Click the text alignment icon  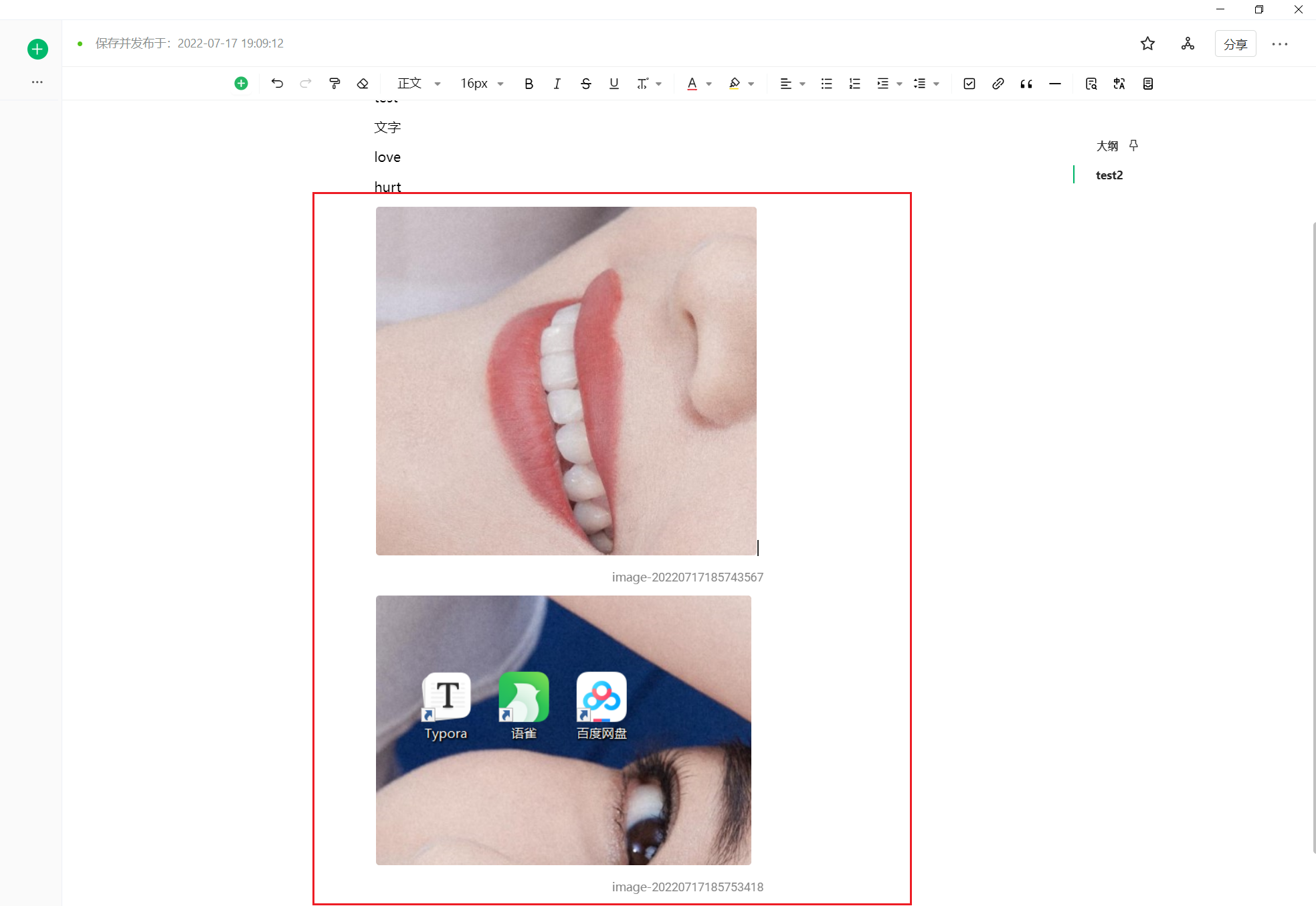click(x=785, y=84)
